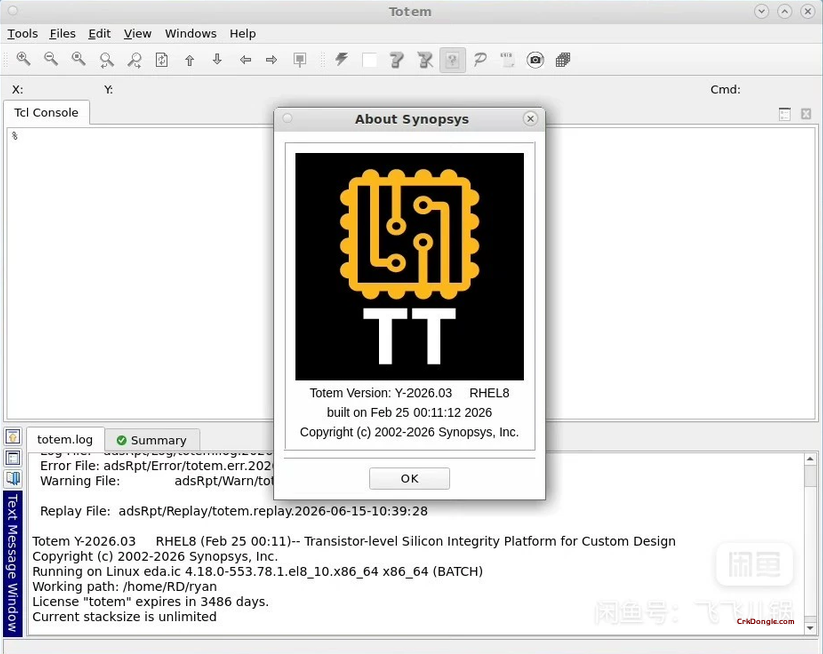This screenshot has height=654, width=823.
Task: Click the crossed-out question mark icon
Action: 425,60
